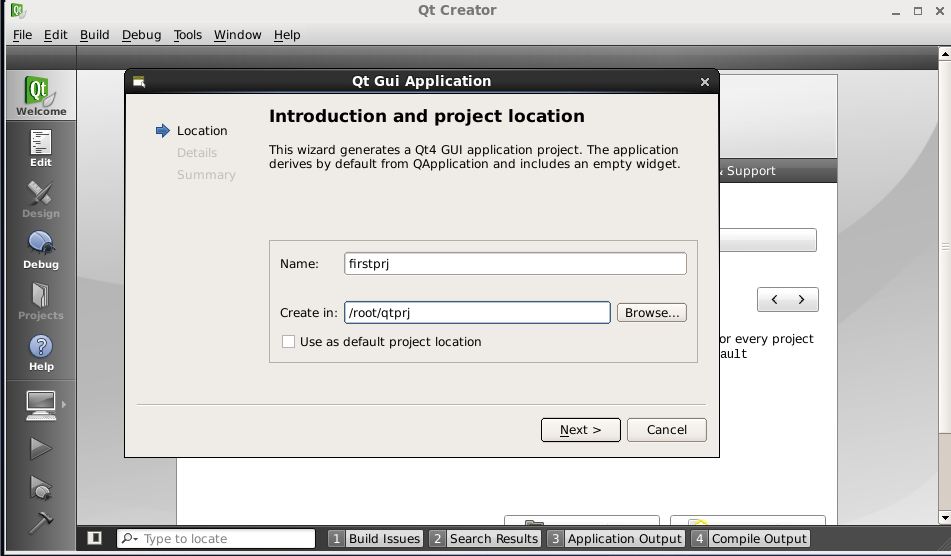Open the Window menu
This screenshot has height=556, width=951.
pyautogui.click(x=237, y=35)
